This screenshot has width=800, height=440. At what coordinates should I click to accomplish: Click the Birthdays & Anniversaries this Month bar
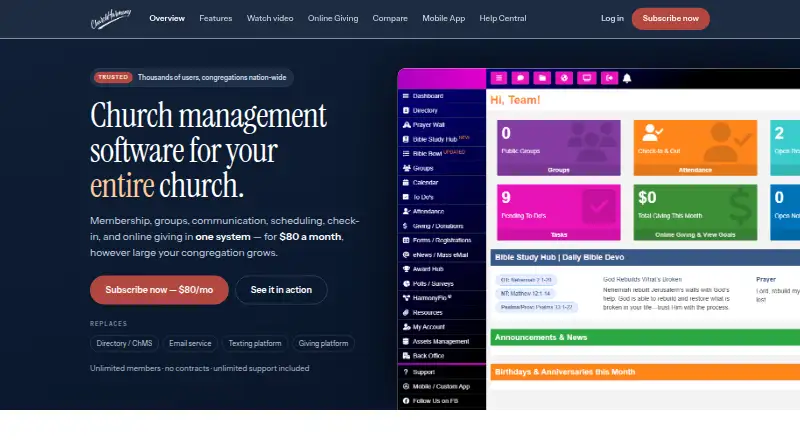[x=645, y=372]
